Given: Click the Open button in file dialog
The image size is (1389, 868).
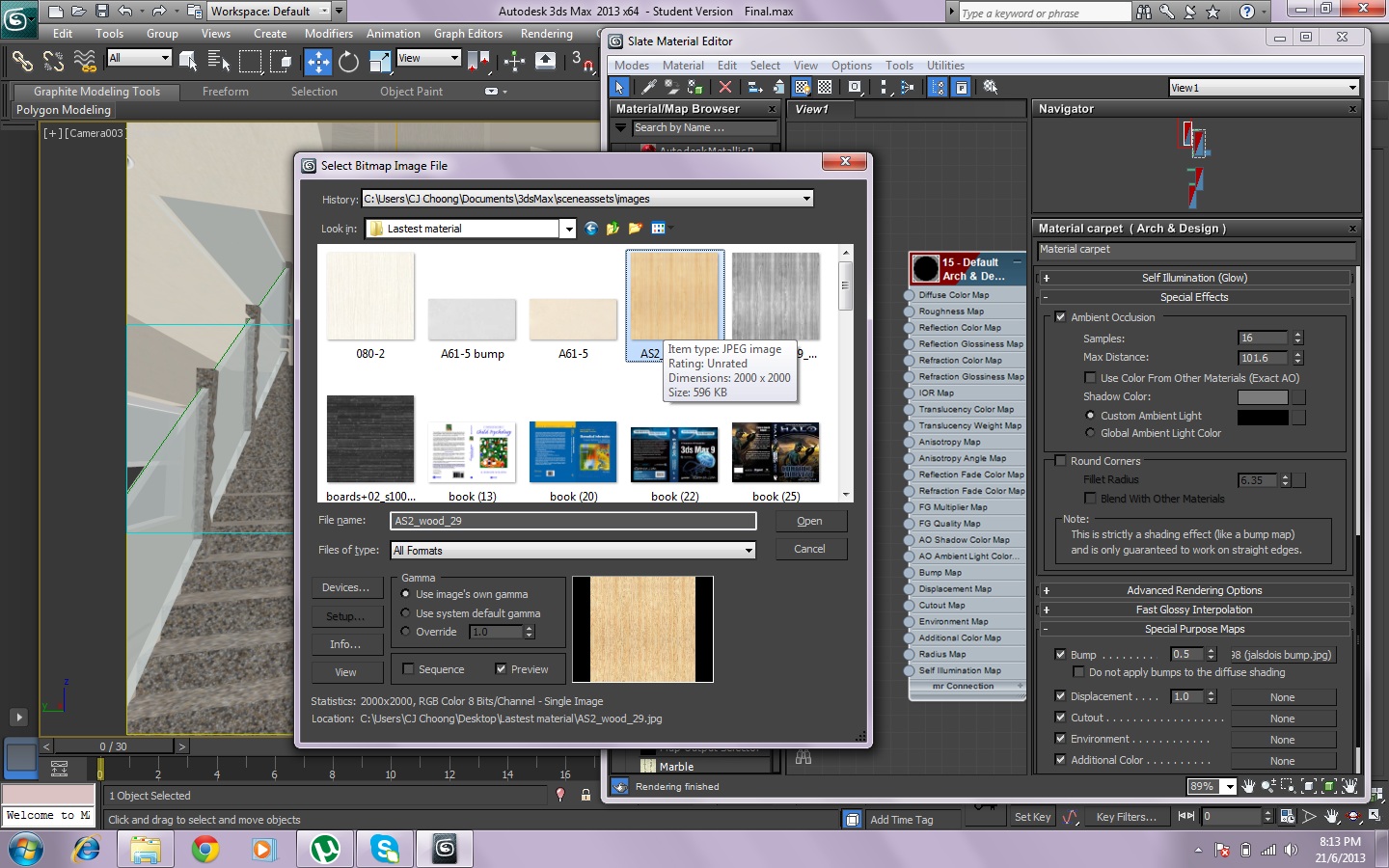Looking at the screenshot, I should 809,521.
